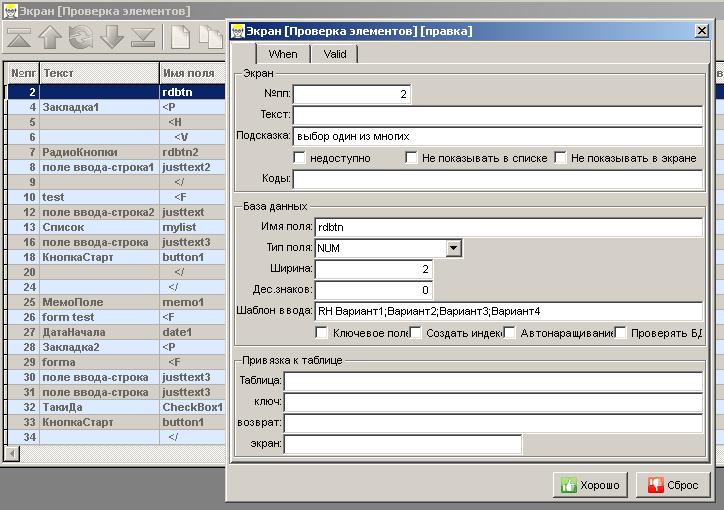Enable the 'недоступно' checkbox
The width and height of the screenshot is (724, 510).
pos(300,158)
